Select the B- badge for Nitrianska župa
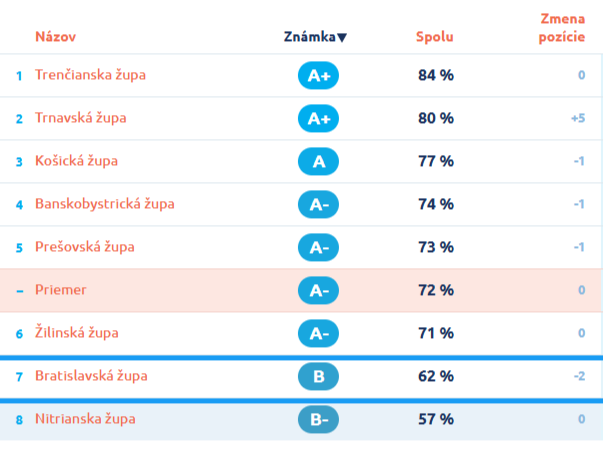The width and height of the screenshot is (603, 452). pos(318,419)
